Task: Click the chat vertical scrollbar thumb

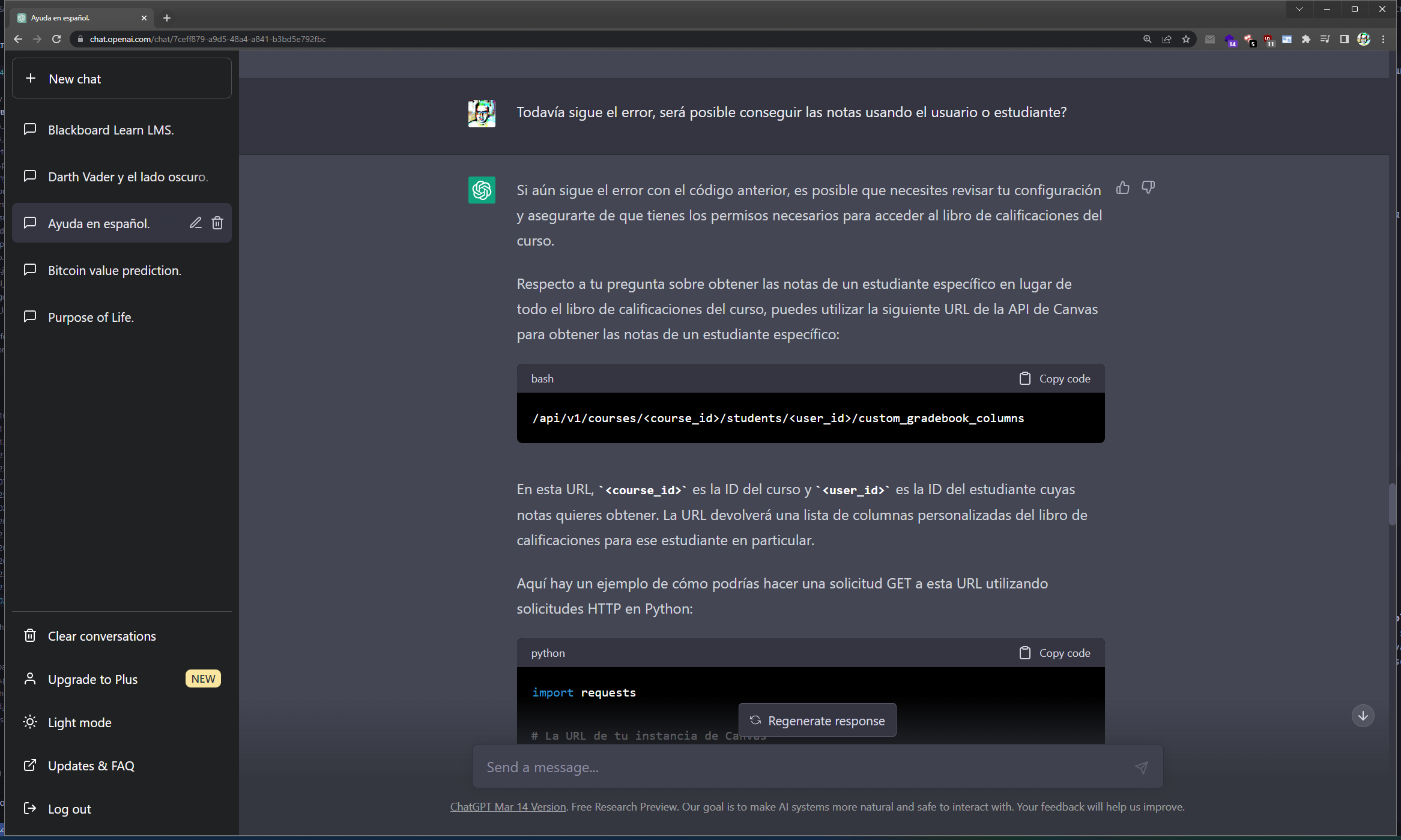Action: pyautogui.click(x=1392, y=504)
